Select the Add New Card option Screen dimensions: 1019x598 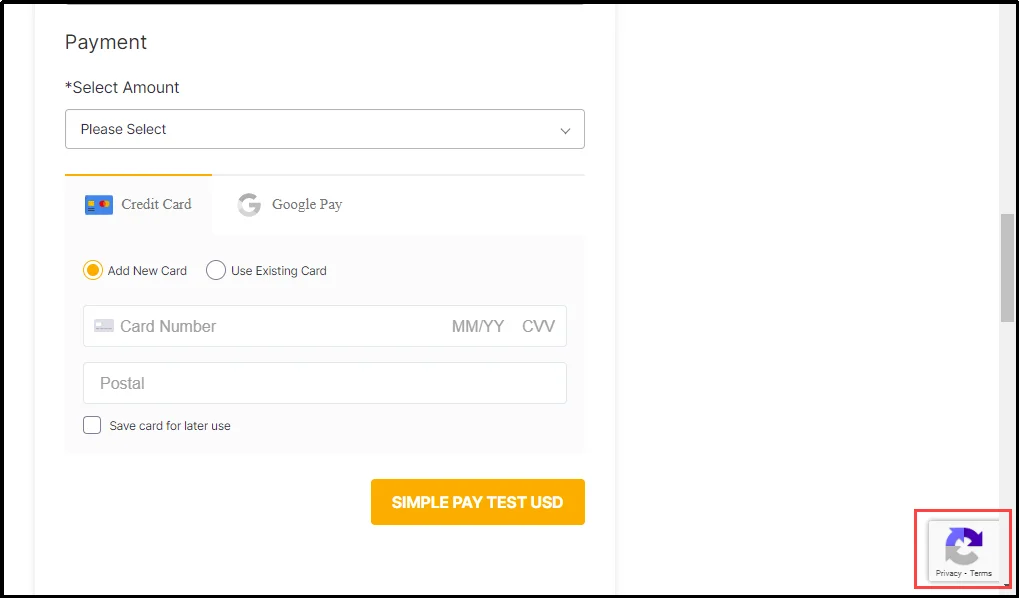pos(92,270)
